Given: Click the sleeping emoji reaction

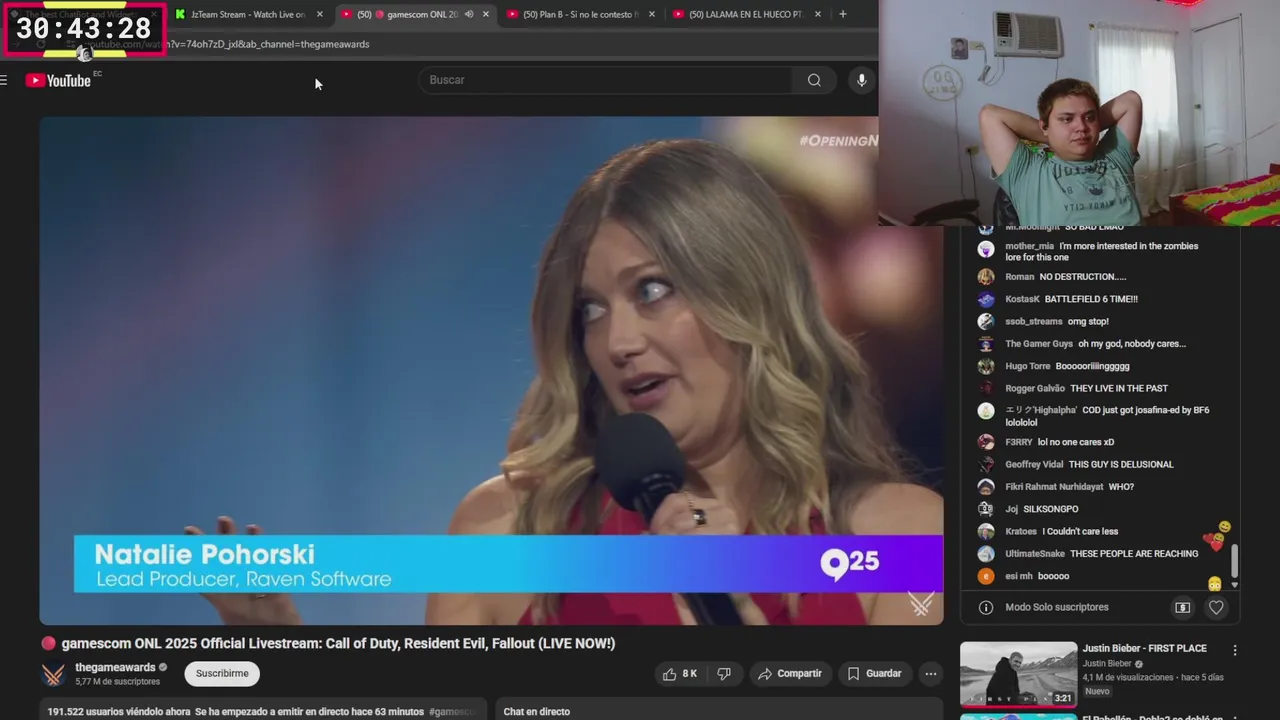Looking at the screenshot, I should pos(1214,584).
